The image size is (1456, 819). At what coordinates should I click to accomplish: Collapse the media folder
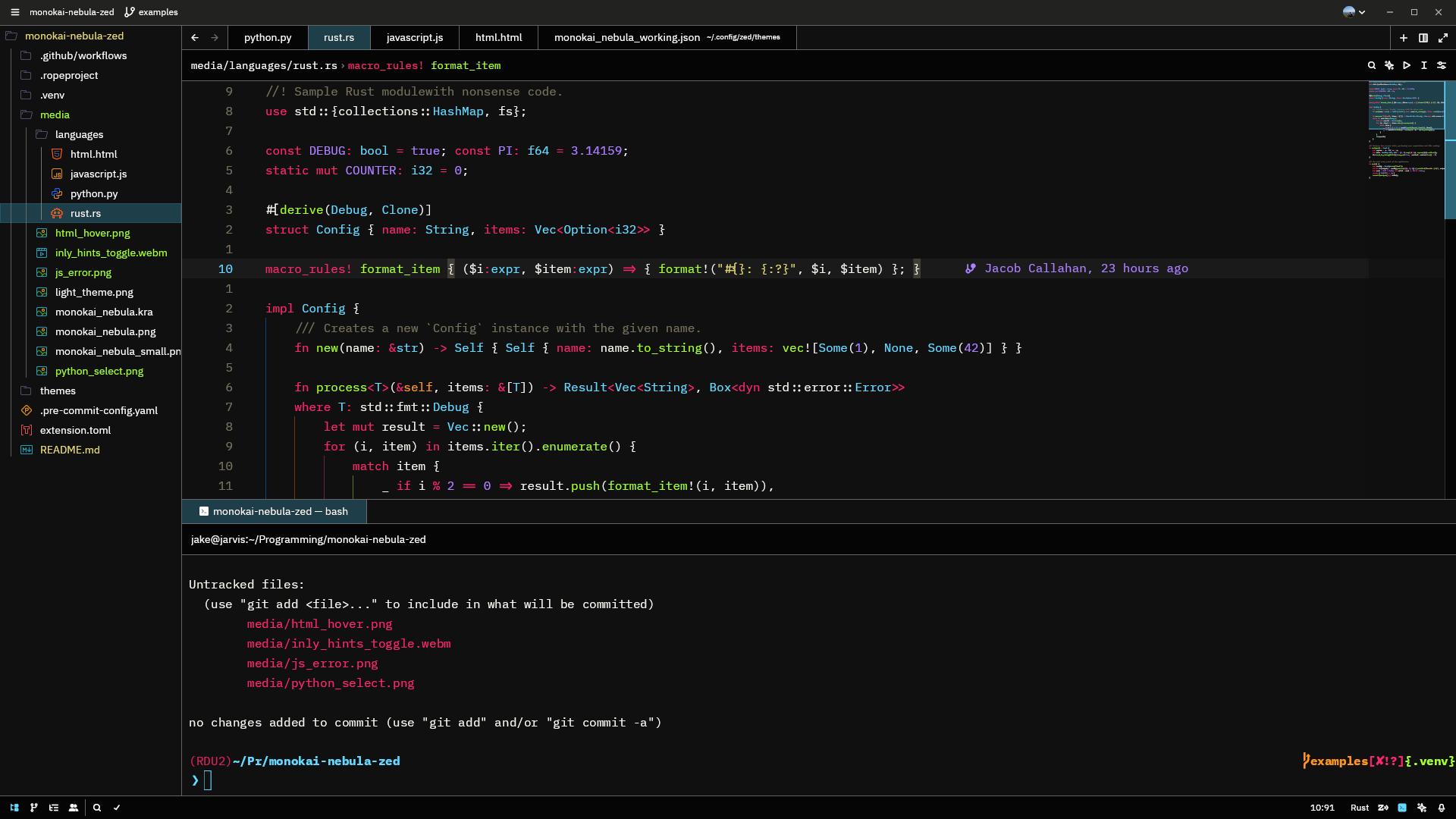(x=91, y=115)
